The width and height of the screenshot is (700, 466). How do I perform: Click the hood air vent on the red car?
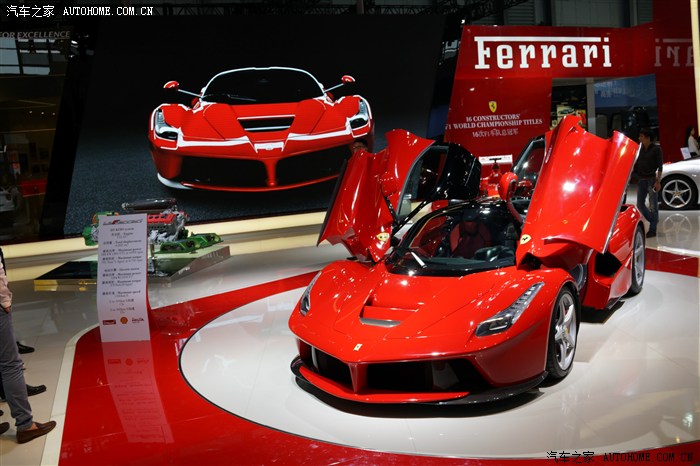click(380, 316)
